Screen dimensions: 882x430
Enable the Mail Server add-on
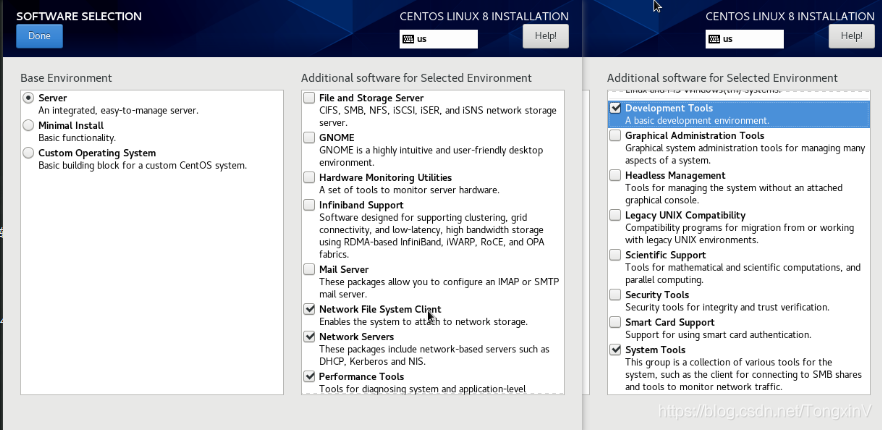point(309,269)
